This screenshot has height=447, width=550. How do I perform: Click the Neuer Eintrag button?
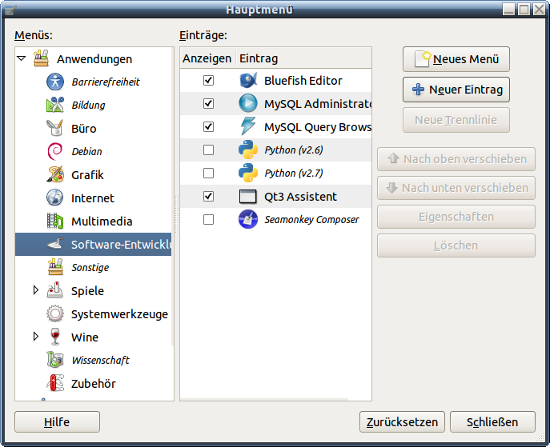456,89
